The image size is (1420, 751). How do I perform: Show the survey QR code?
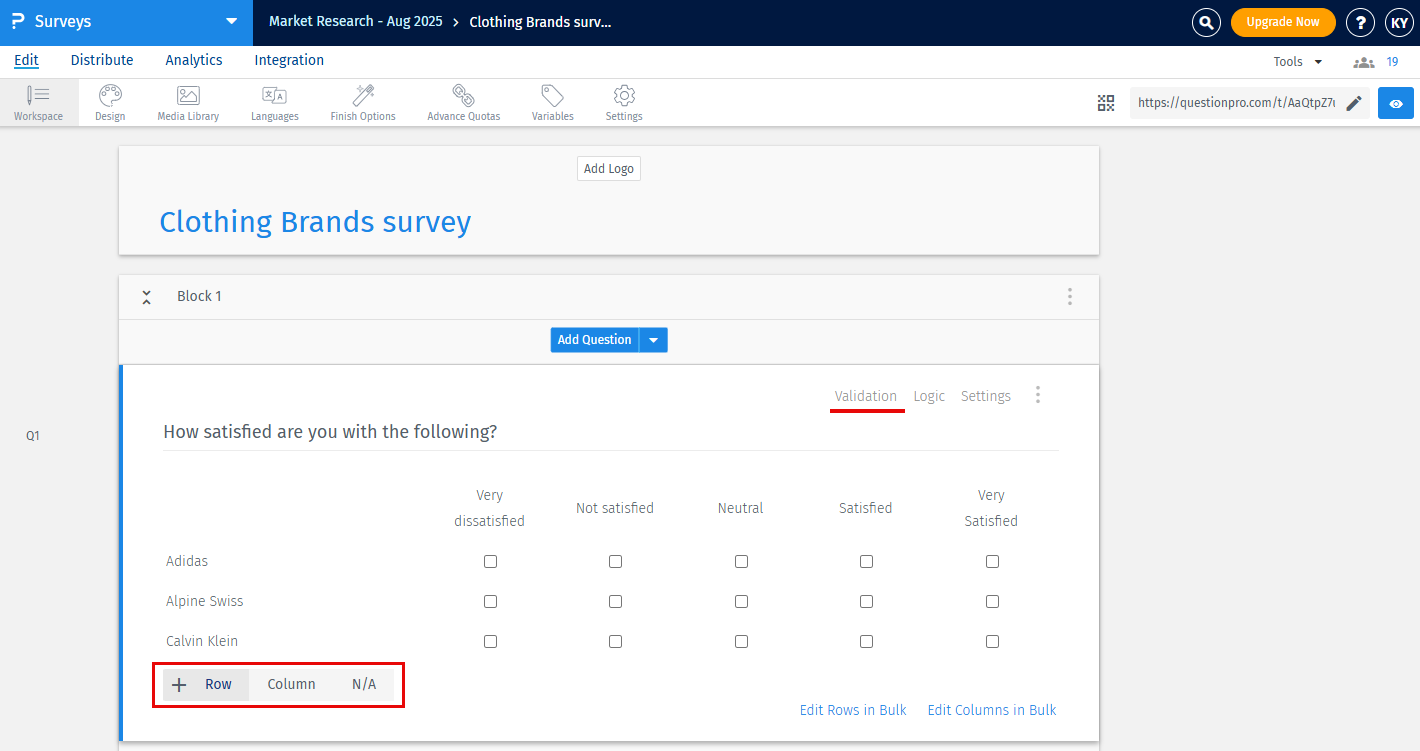(x=1106, y=102)
